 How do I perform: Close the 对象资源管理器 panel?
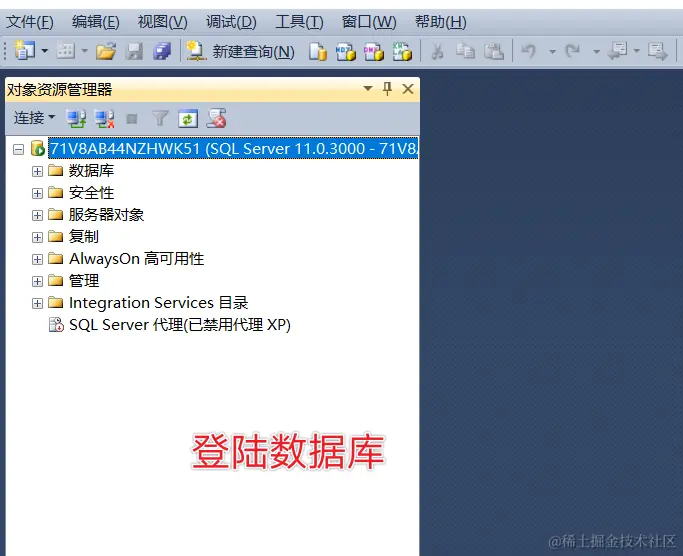tap(408, 89)
